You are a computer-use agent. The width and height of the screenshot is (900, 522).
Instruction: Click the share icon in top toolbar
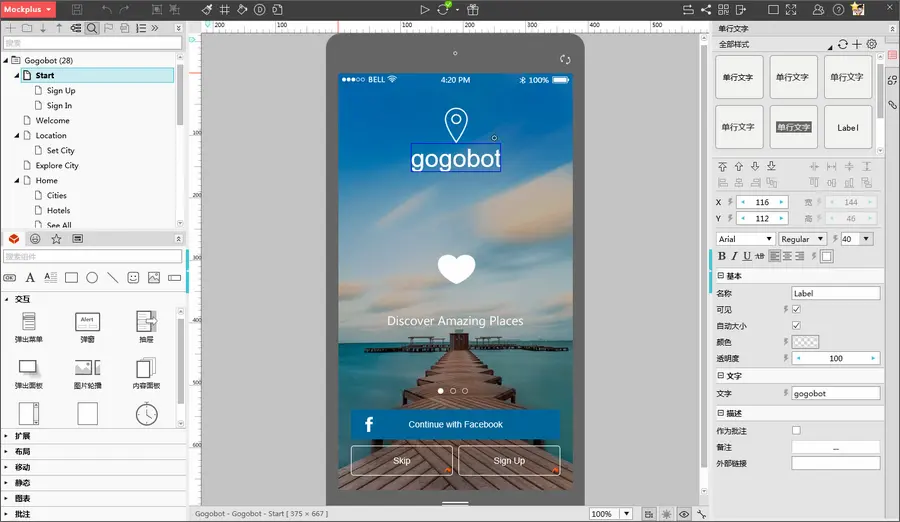click(x=705, y=10)
